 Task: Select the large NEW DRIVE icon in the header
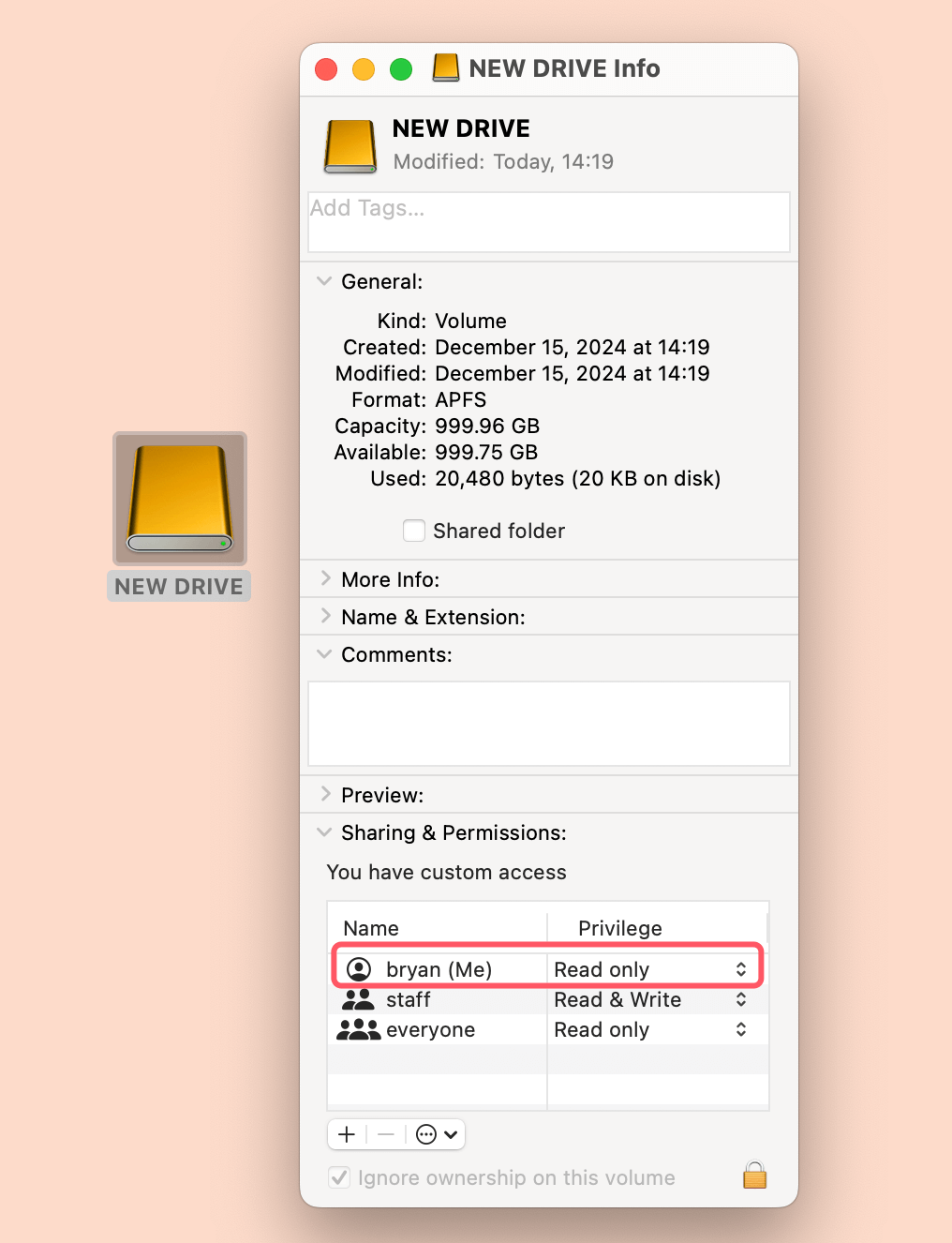[350, 145]
